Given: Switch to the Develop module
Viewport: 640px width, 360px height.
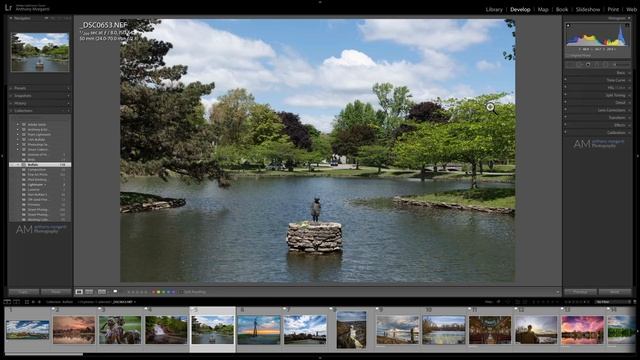Looking at the screenshot, I should 520,9.
